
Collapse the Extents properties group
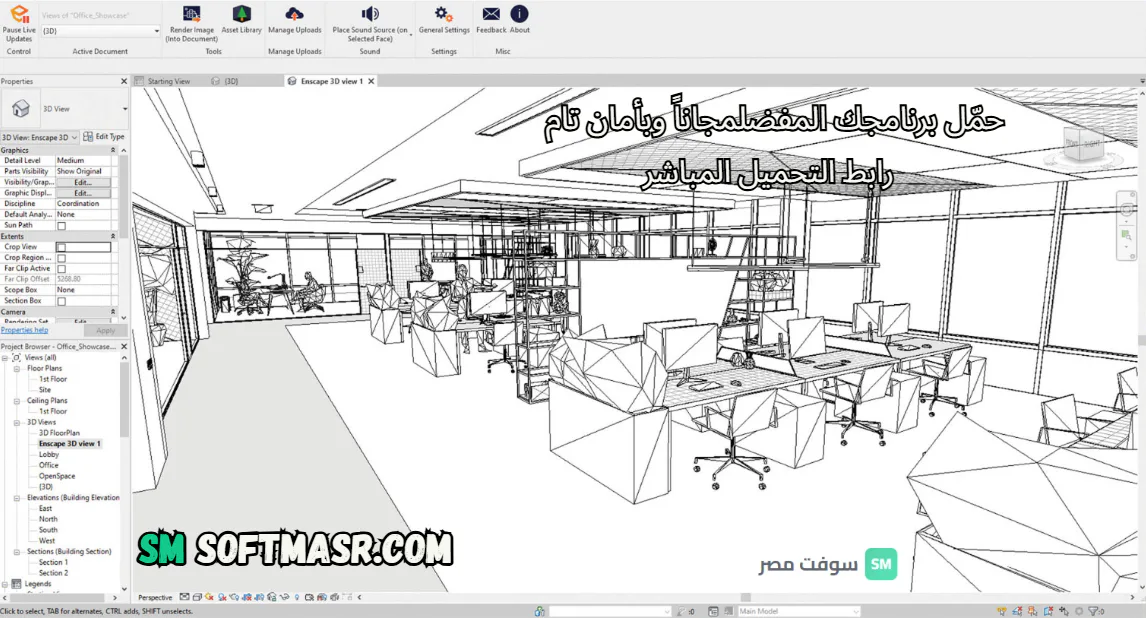113,237
